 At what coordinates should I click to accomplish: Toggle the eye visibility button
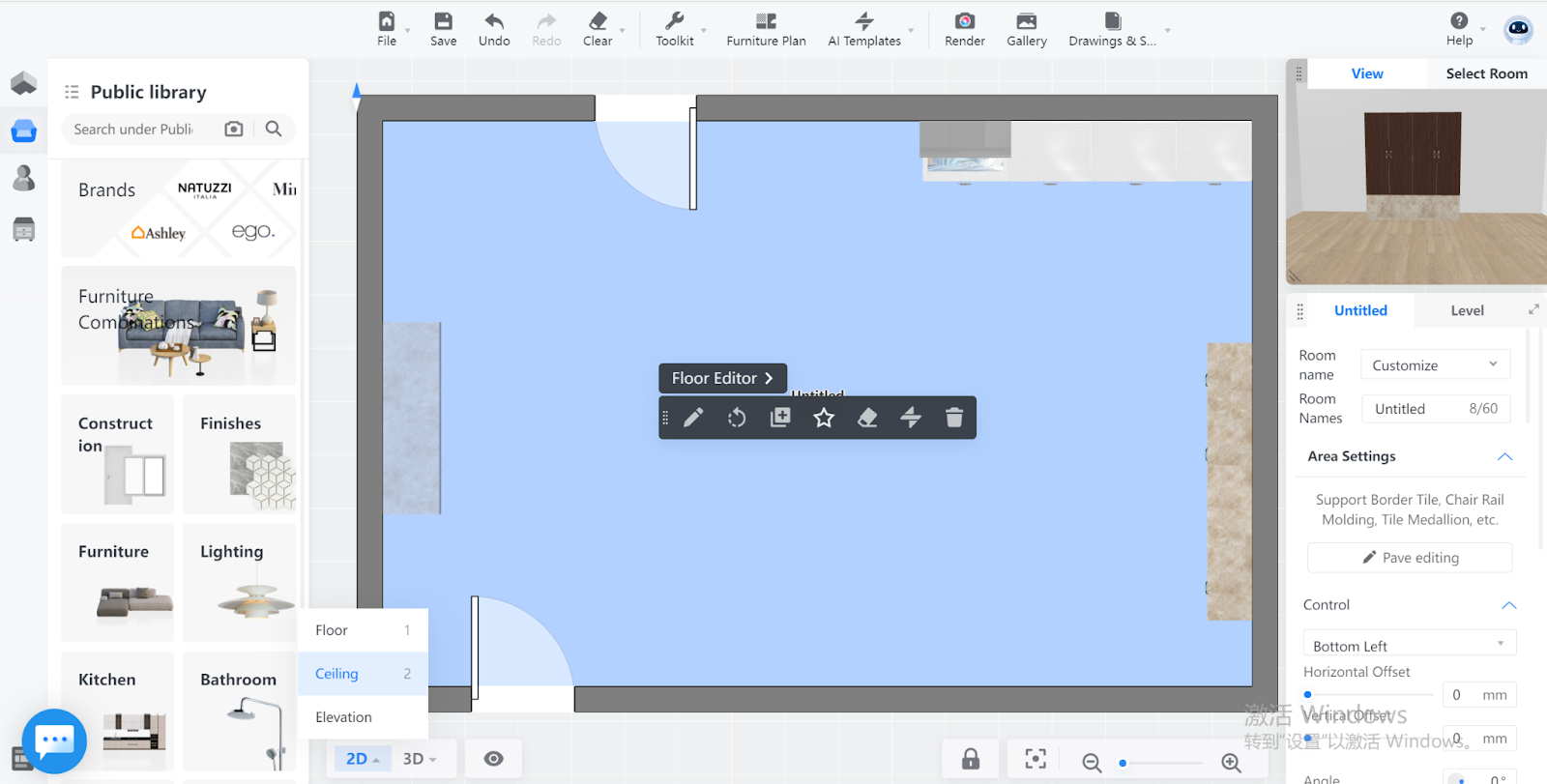[493, 759]
